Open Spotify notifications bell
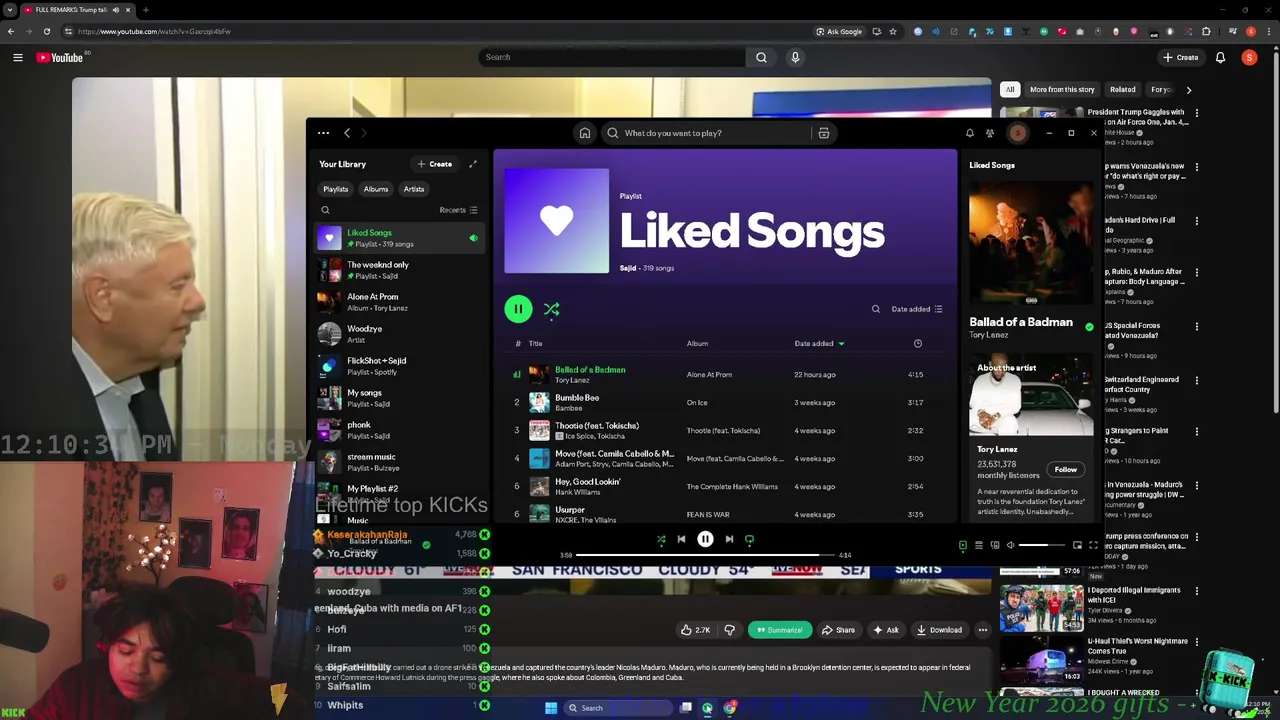The height and width of the screenshot is (720, 1280). (969, 133)
